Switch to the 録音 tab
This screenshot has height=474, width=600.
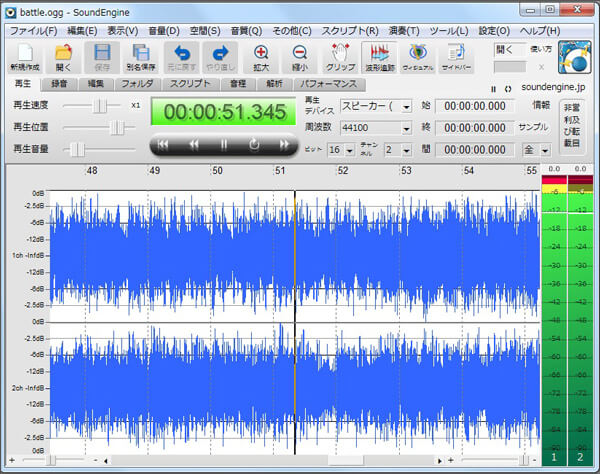(59, 84)
